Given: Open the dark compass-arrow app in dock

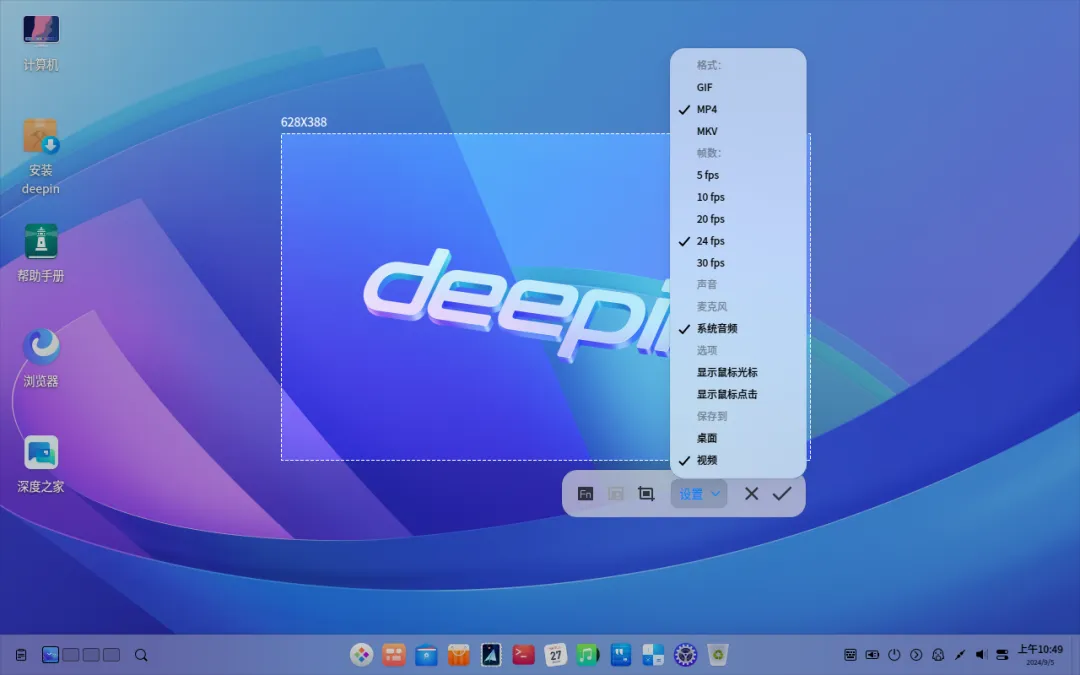Looking at the screenshot, I should (491, 654).
